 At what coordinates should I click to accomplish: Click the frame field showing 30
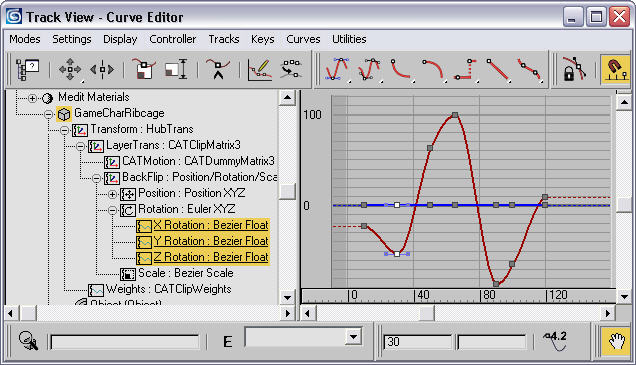(x=417, y=342)
